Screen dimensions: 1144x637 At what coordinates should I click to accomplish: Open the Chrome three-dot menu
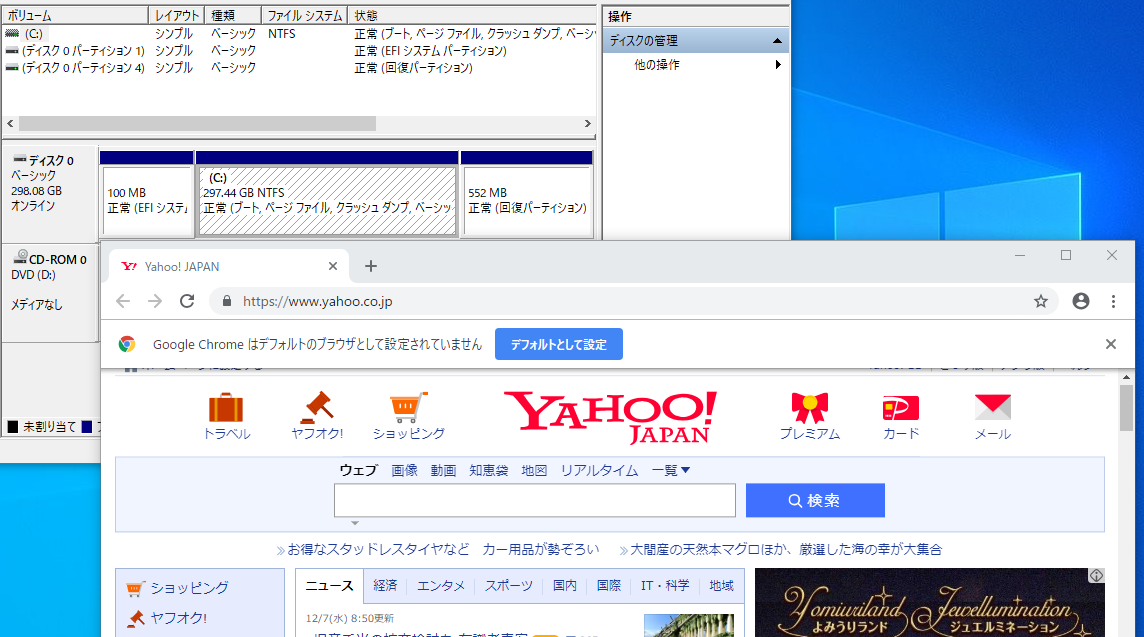point(1113,301)
